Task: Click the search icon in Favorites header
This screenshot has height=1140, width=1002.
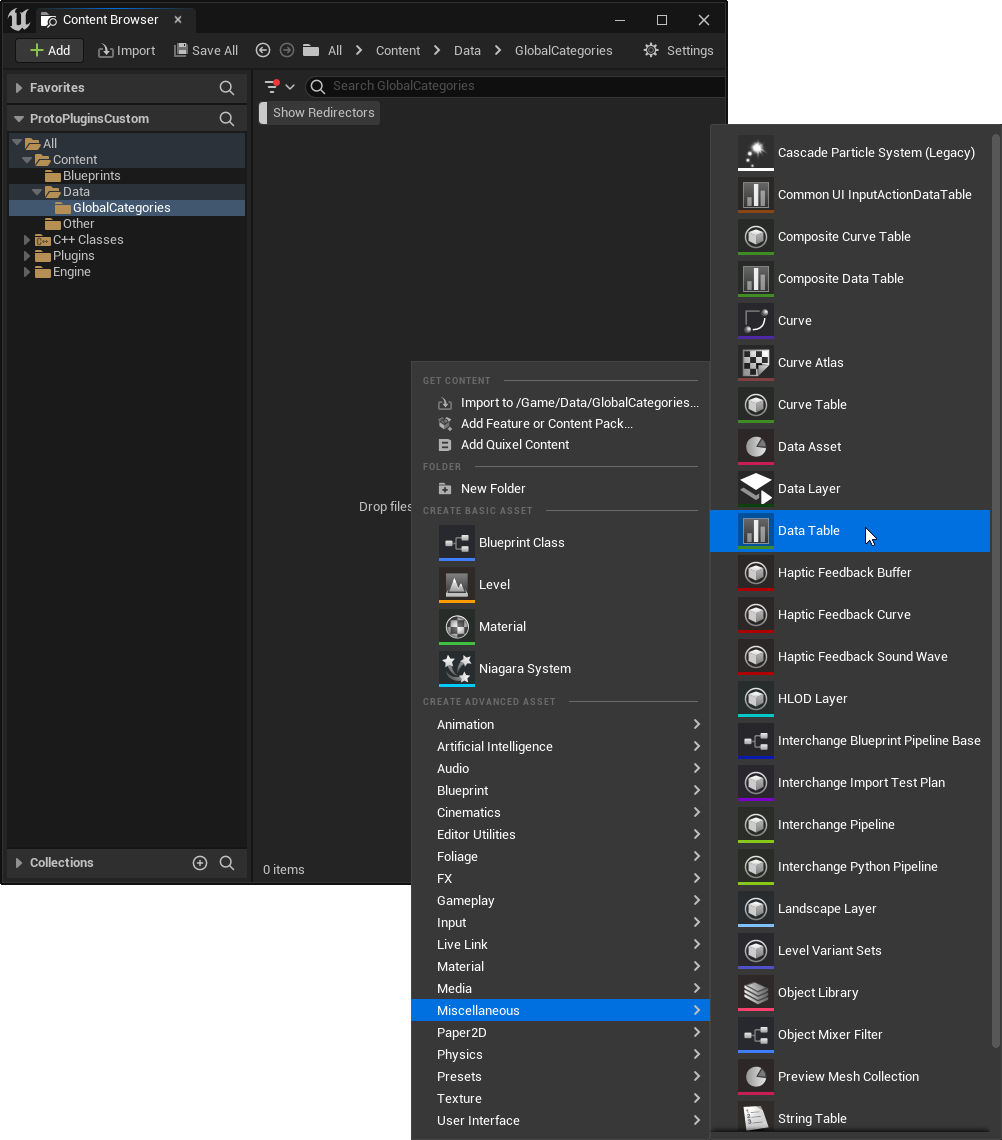Action: tap(227, 88)
